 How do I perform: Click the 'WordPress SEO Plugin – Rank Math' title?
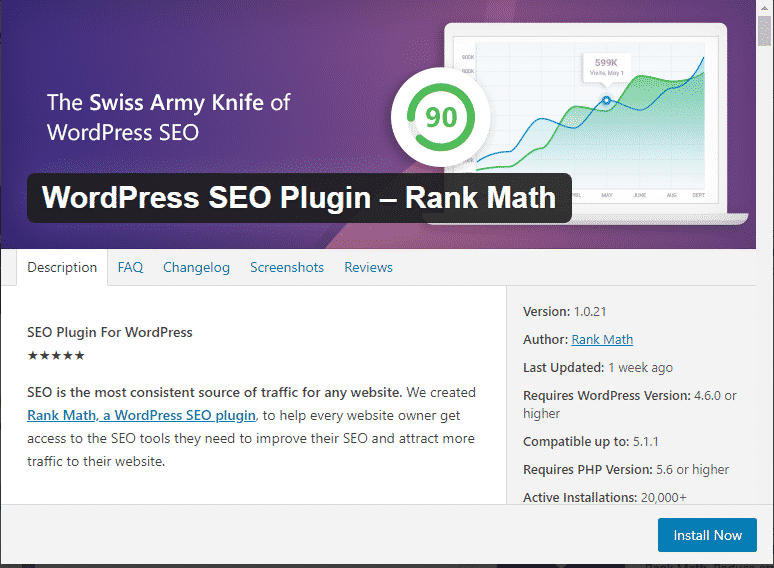pos(299,198)
